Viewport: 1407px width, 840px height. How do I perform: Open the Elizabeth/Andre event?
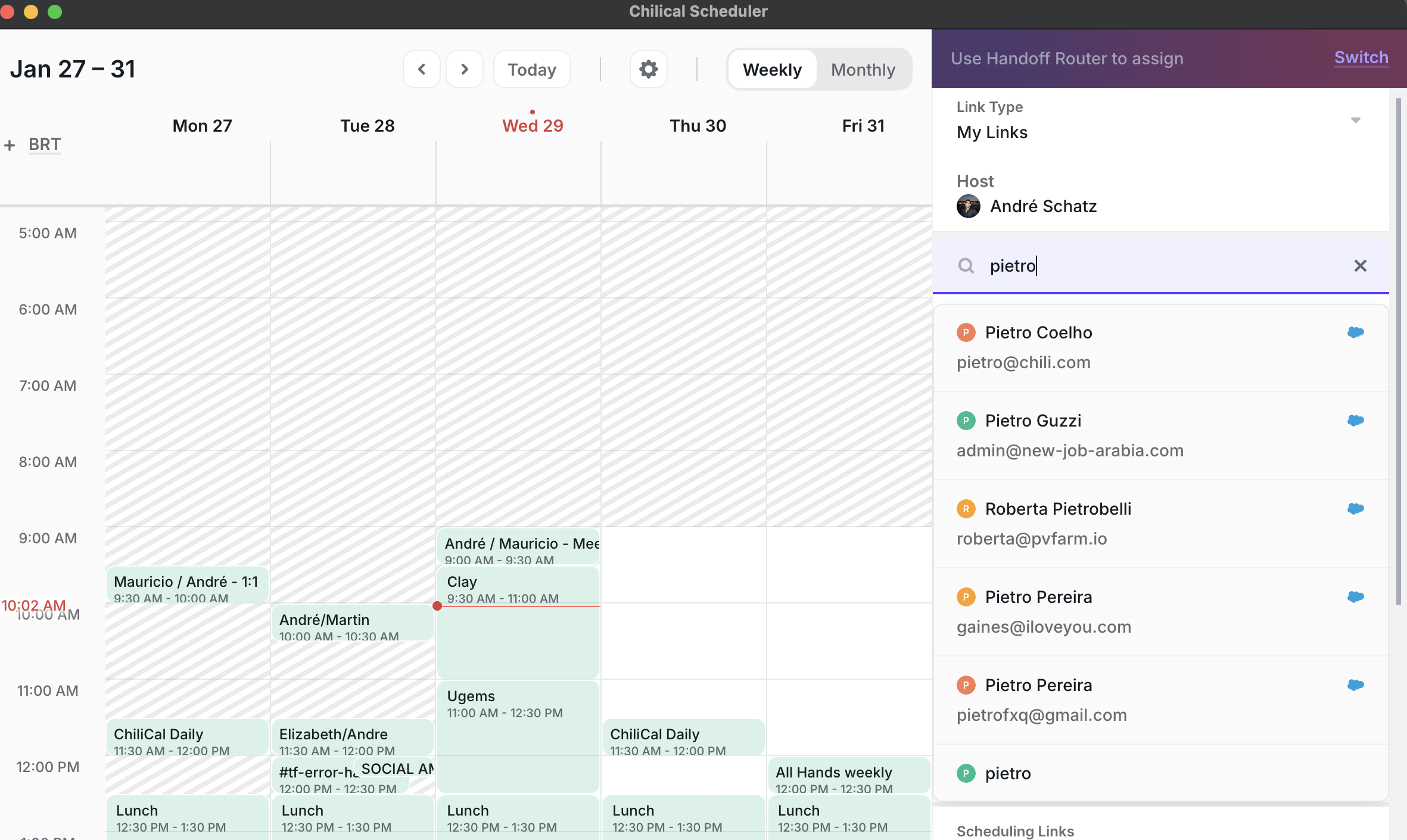(x=353, y=738)
